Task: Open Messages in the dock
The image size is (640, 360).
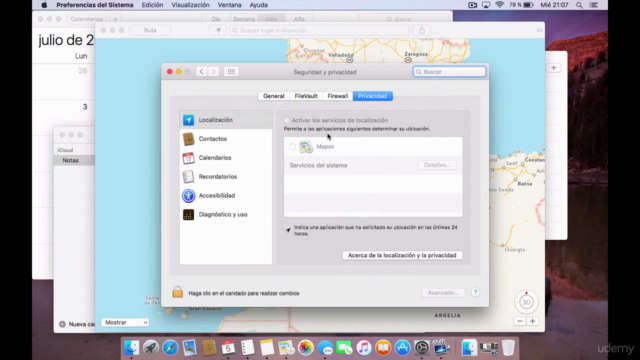Action: tap(325, 348)
